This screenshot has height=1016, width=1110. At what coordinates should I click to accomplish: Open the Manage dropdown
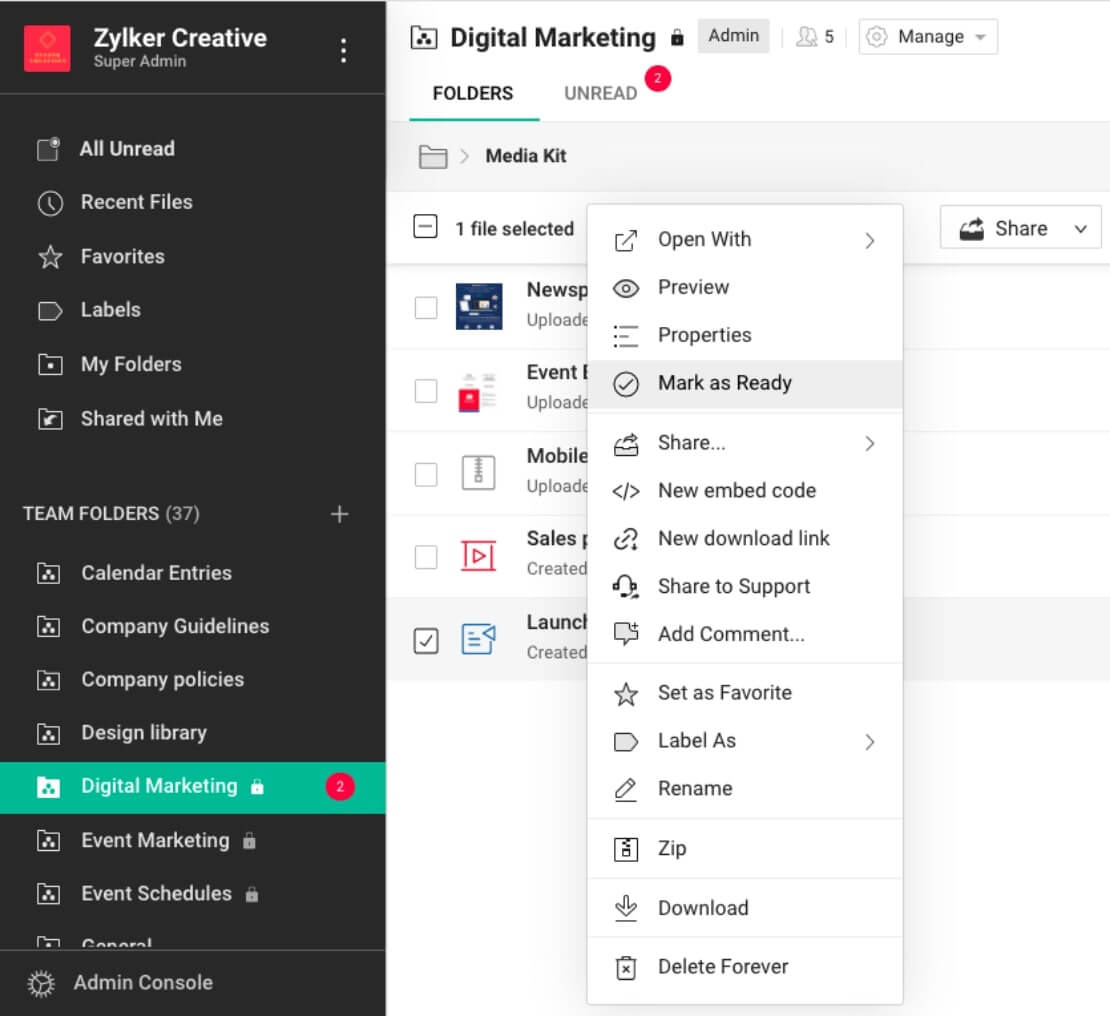927,36
